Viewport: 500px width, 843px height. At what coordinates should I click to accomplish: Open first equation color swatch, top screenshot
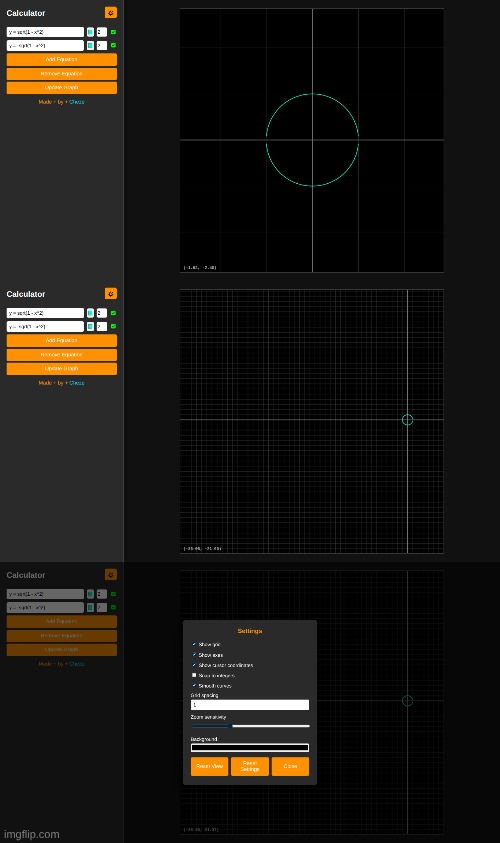tap(90, 32)
